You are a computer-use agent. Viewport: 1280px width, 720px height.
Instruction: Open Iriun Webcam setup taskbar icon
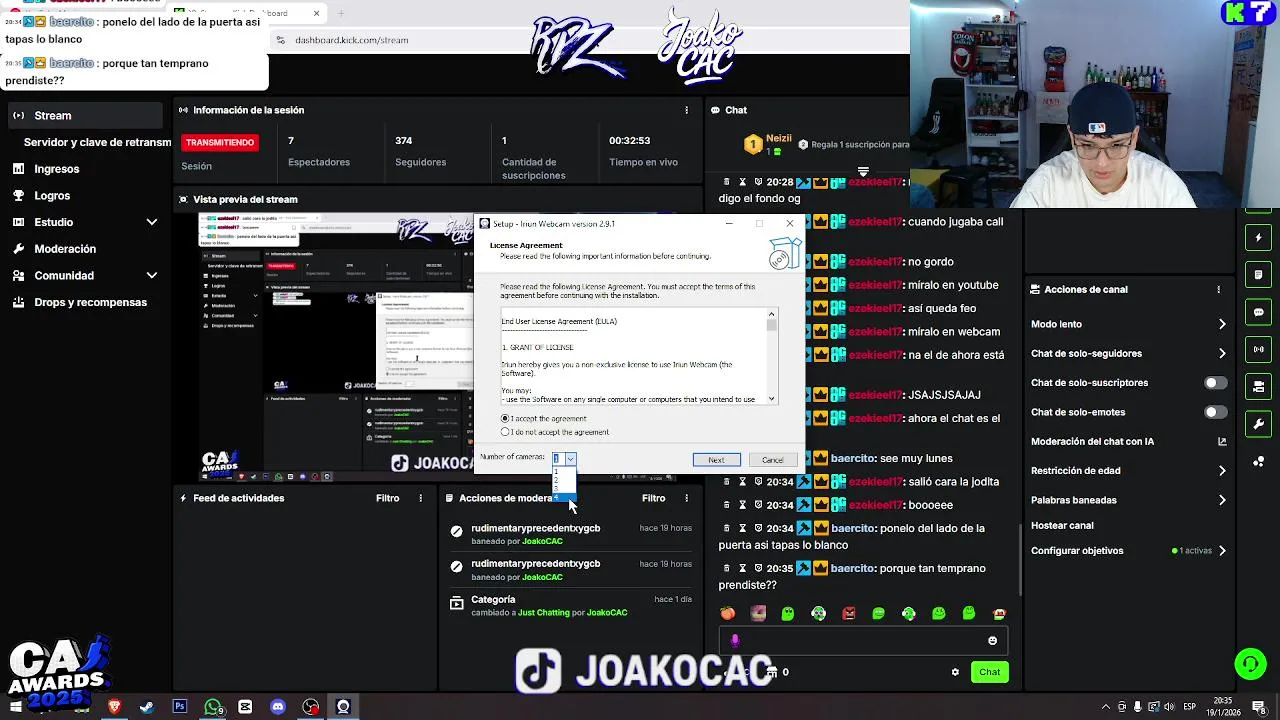pos(343,706)
